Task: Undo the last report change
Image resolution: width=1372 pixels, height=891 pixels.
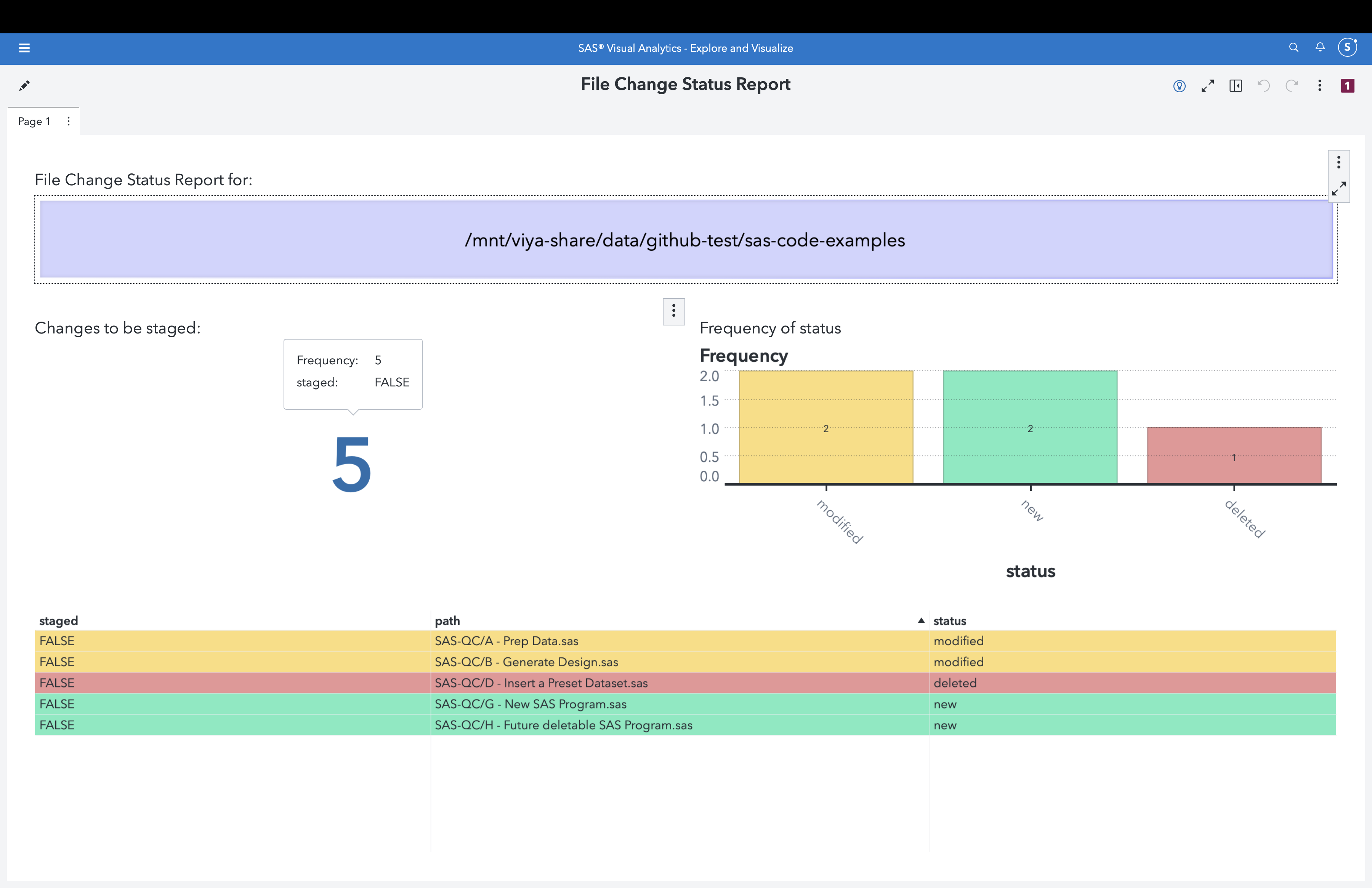Action: [x=1263, y=85]
